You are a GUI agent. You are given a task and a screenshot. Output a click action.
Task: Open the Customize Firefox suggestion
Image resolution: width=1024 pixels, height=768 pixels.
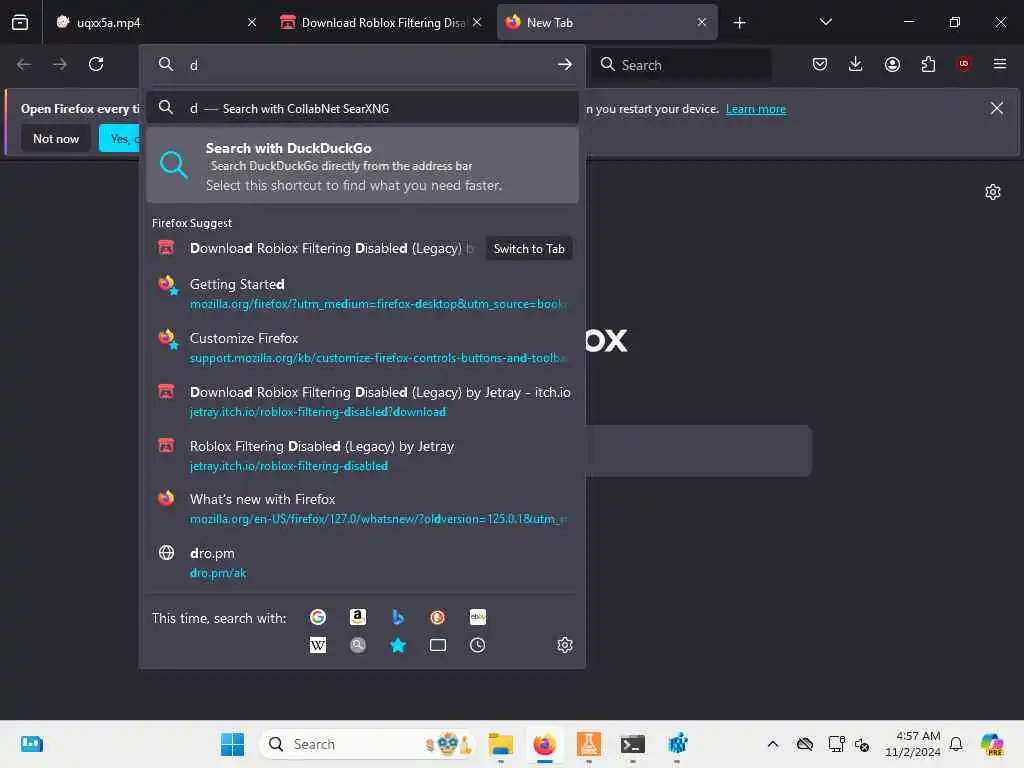click(x=362, y=347)
